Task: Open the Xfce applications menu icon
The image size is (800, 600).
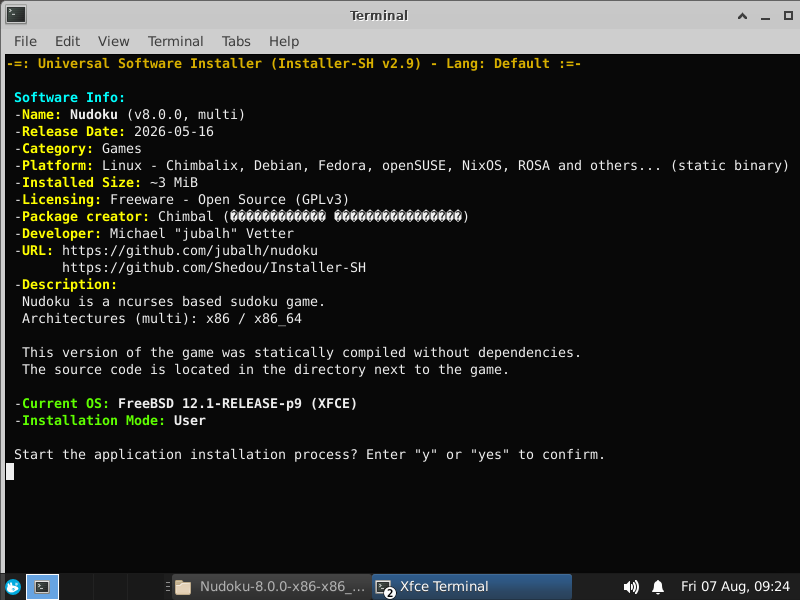Action: point(13,587)
